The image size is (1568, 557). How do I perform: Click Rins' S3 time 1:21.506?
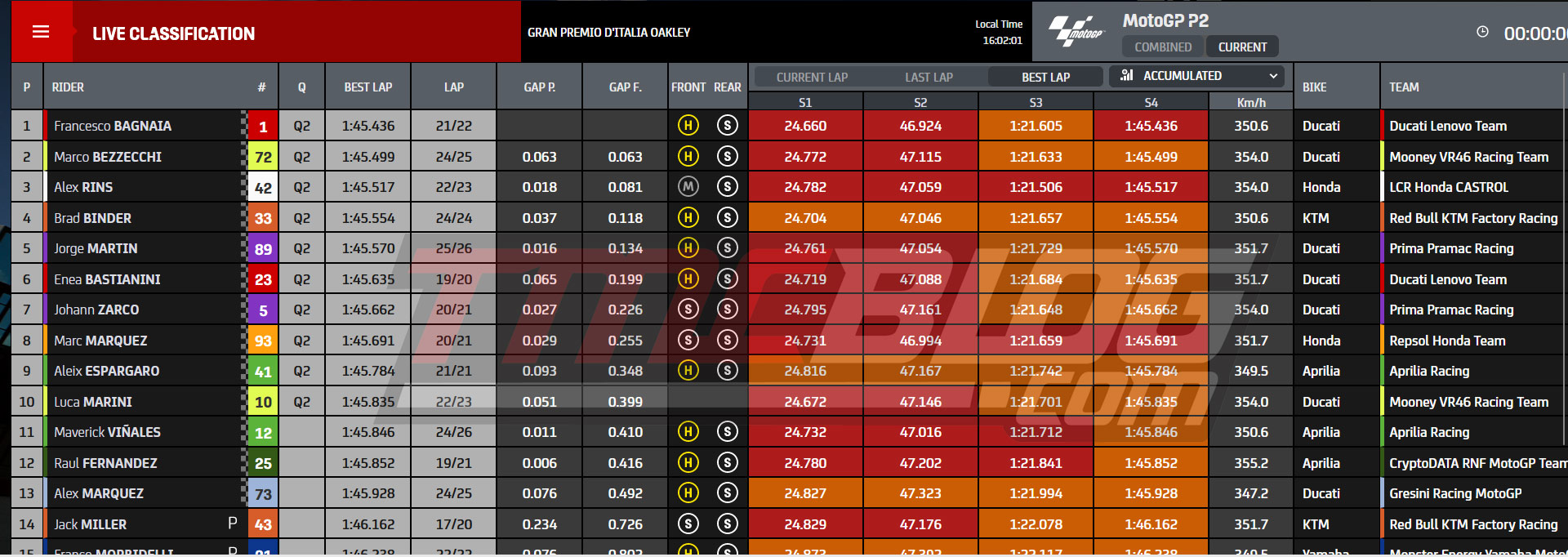coord(1036,187)
